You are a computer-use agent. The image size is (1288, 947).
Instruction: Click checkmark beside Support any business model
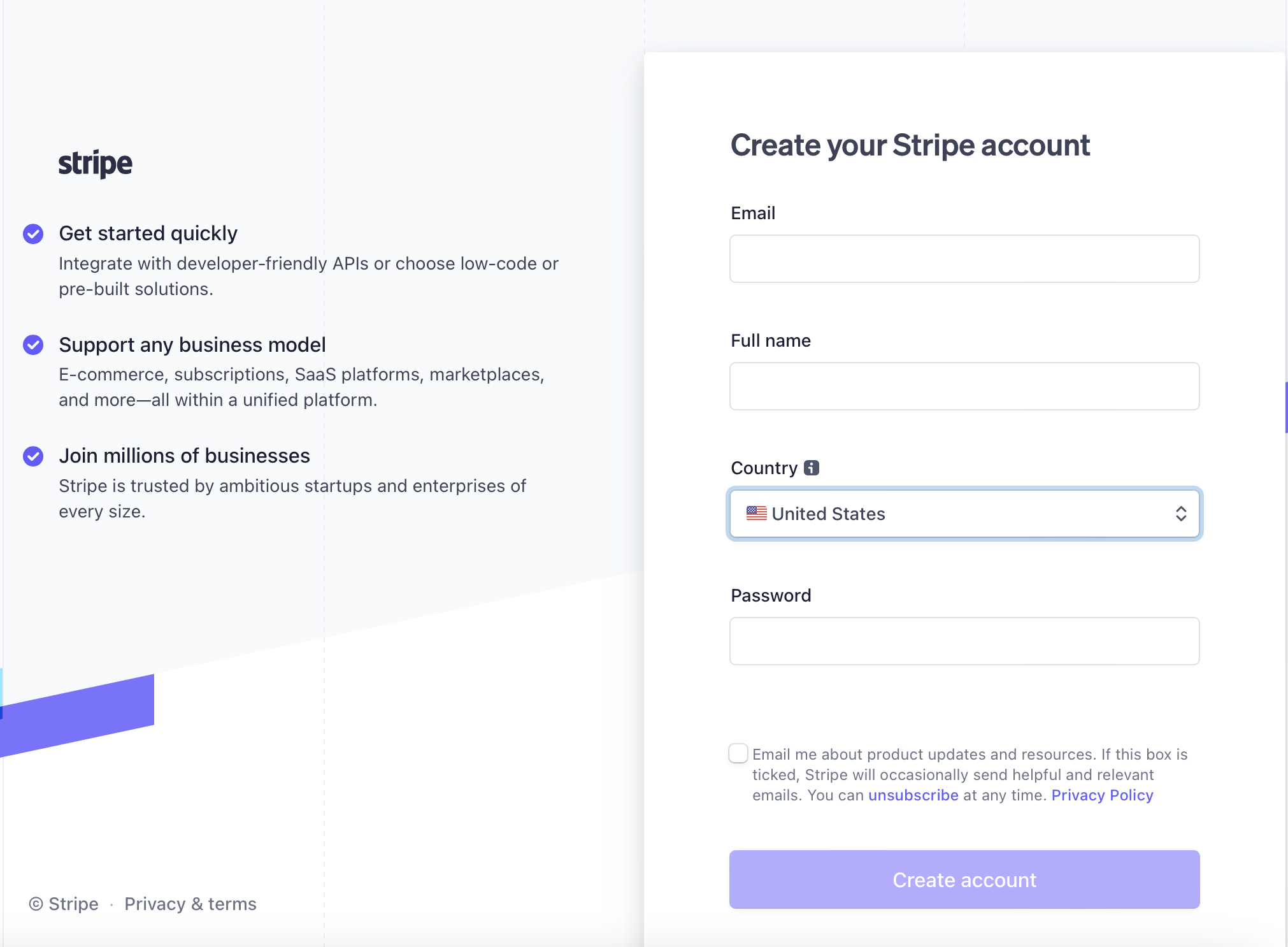33,345
